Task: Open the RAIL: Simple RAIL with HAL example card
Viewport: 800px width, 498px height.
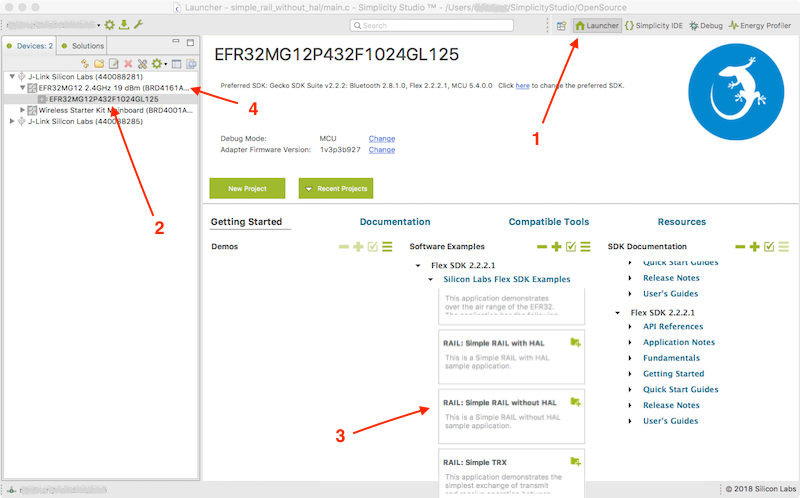Action: click(511, 357)
